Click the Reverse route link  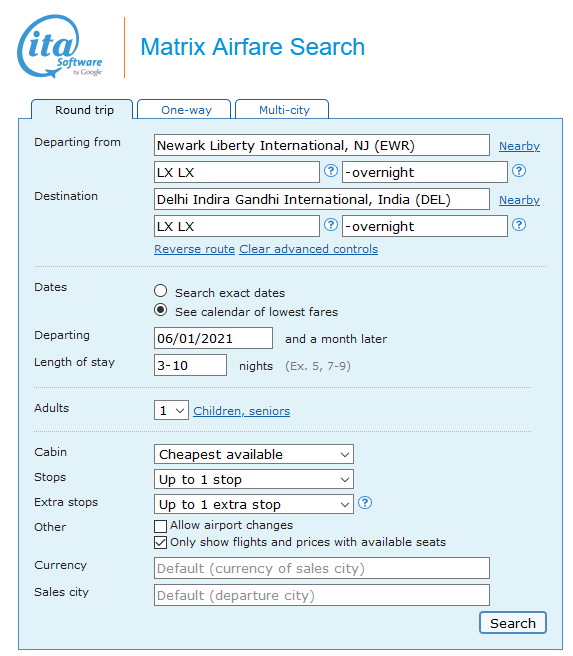pos(194,249)
